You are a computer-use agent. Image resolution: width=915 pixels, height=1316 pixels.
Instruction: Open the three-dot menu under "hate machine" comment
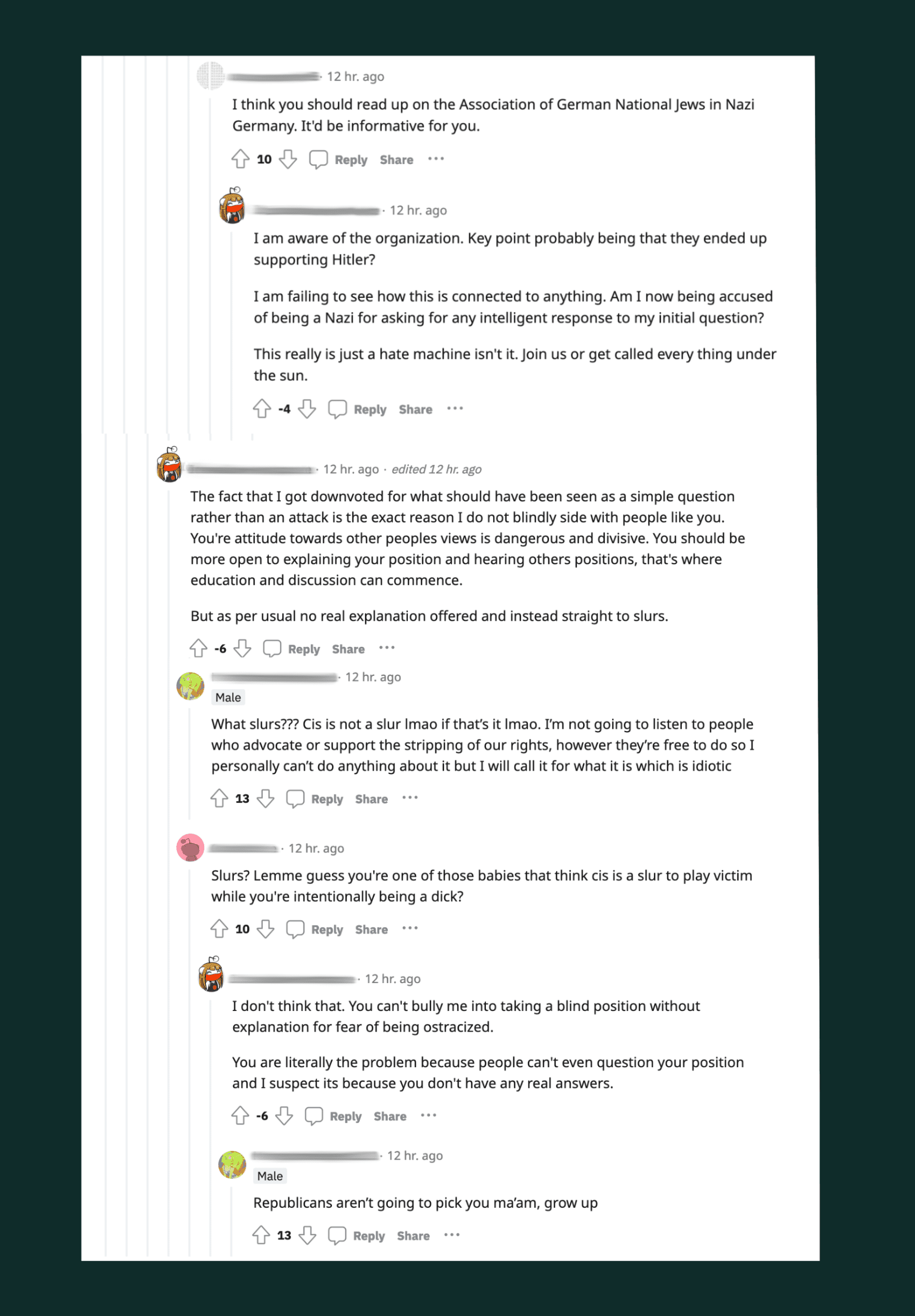pos(455,409)
